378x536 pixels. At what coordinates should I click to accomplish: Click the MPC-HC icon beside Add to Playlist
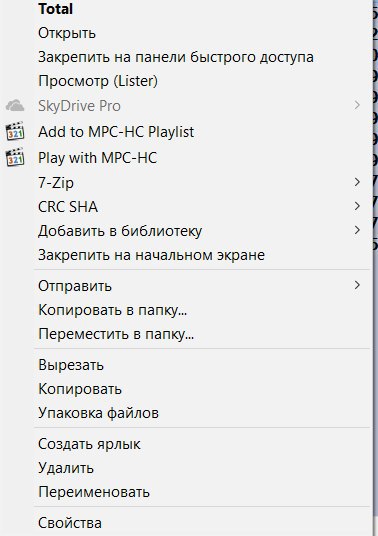tap(15, 131)
